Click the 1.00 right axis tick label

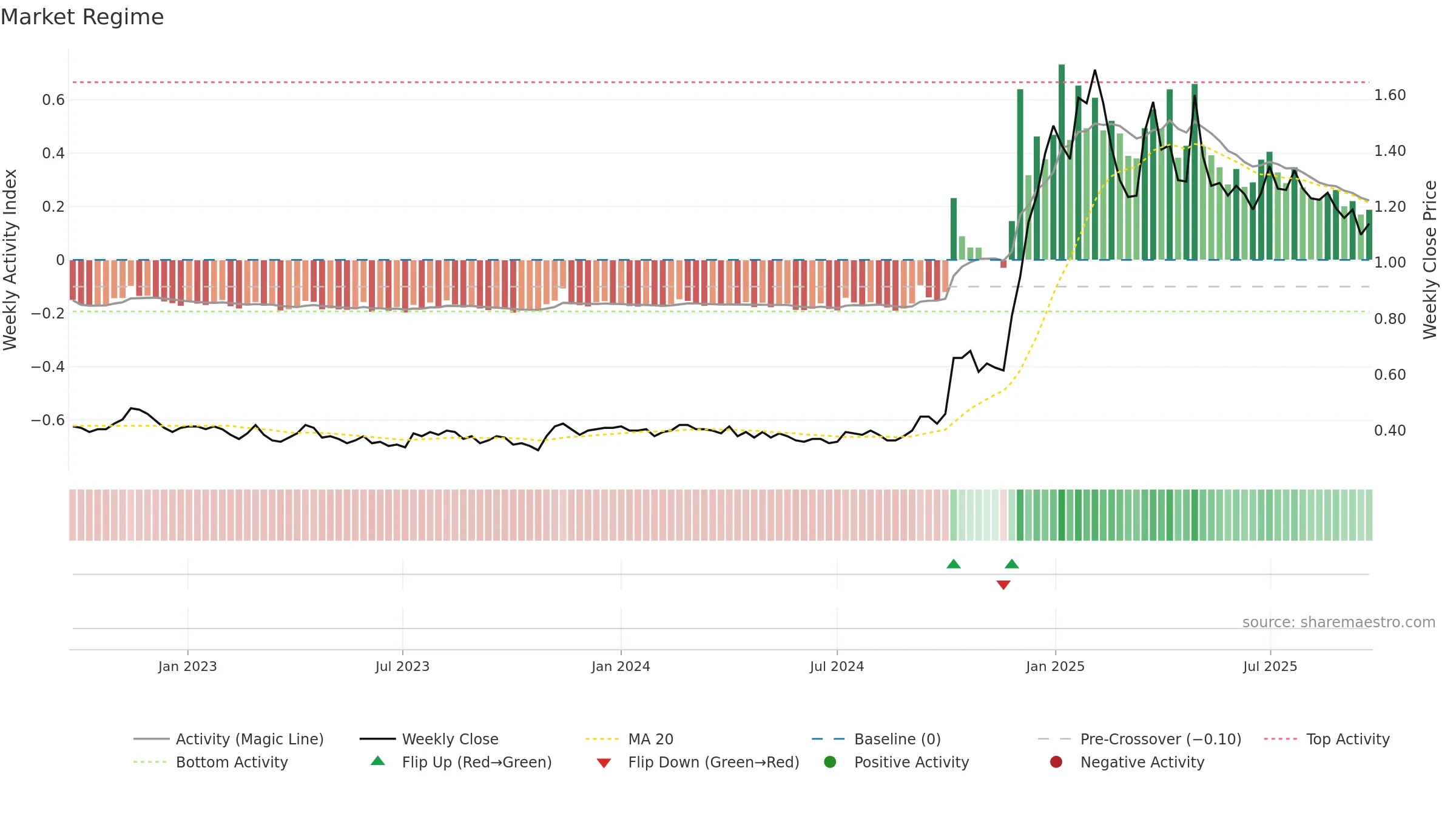tap(1390, 263)
